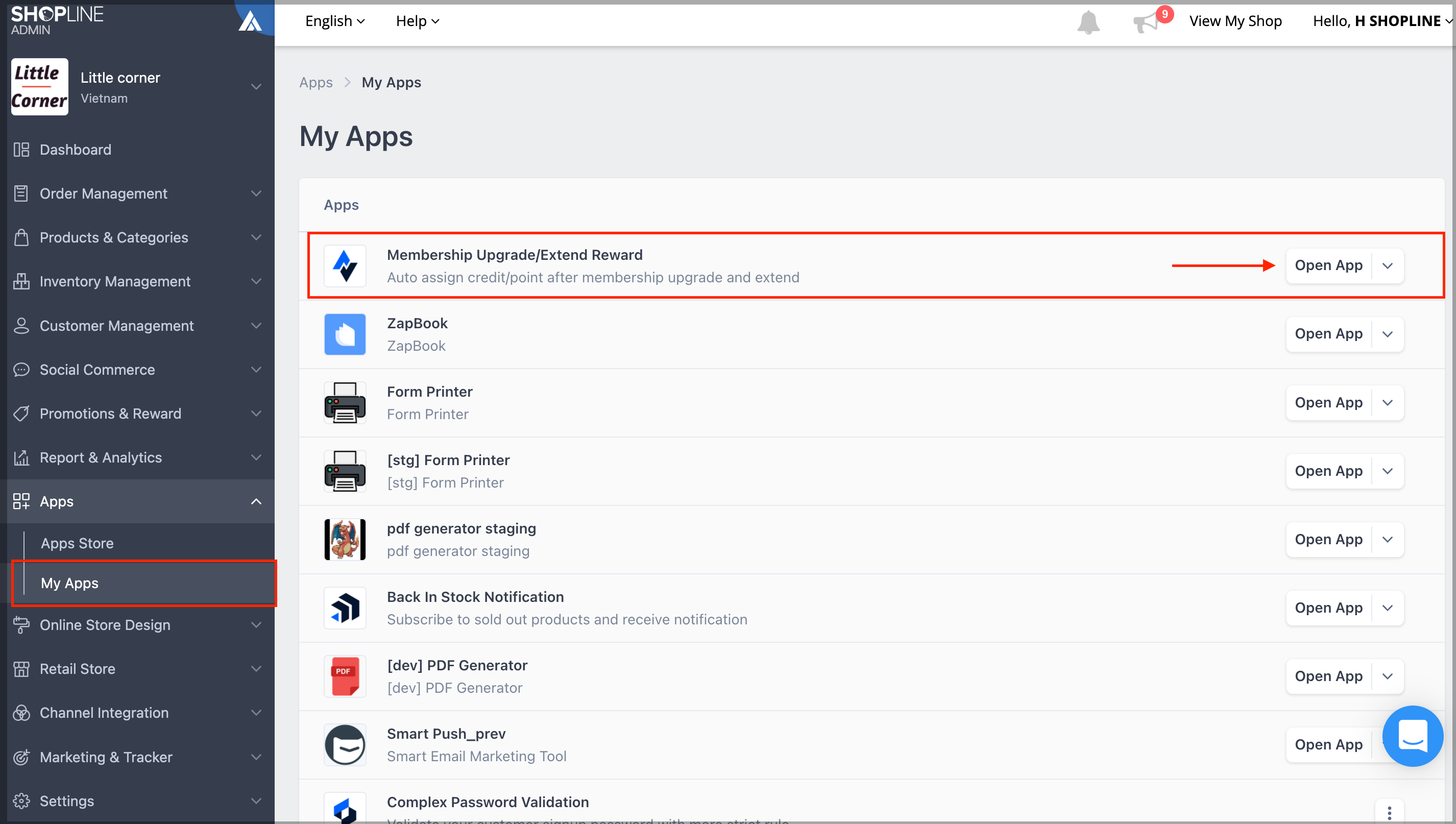Open Back In Stock Notification app
The height and width of the screenshot is (824, 1456).
[x=1328, y=608]
